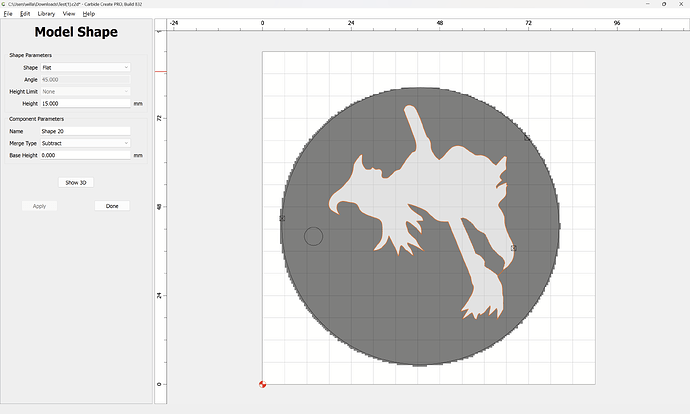Click the Apply button
This screenshot has height=414, width=690.
pos(39,206)
